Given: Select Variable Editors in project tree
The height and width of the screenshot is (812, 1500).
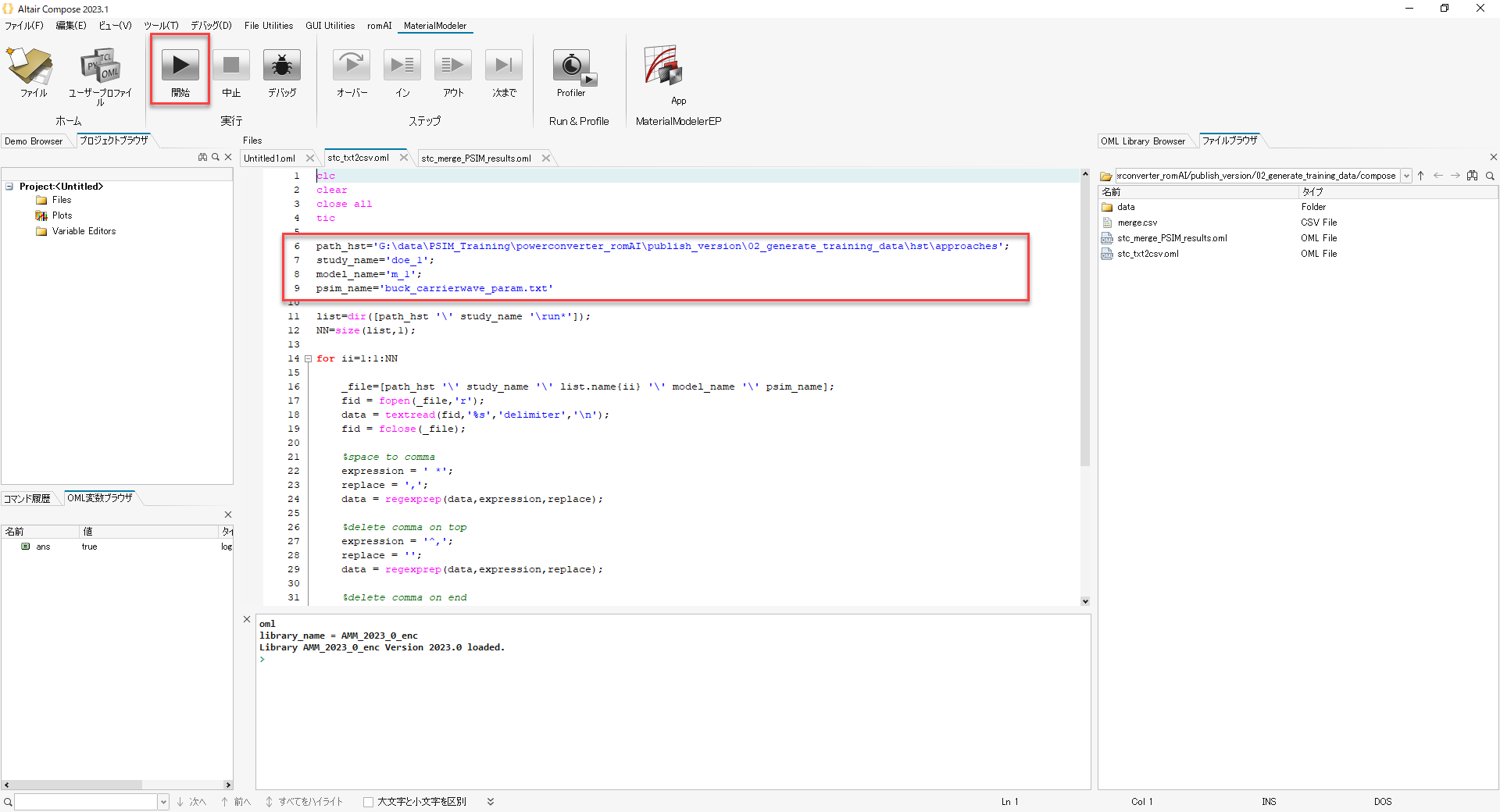Looking at the screenshot, I should click(x=84, y=231).
